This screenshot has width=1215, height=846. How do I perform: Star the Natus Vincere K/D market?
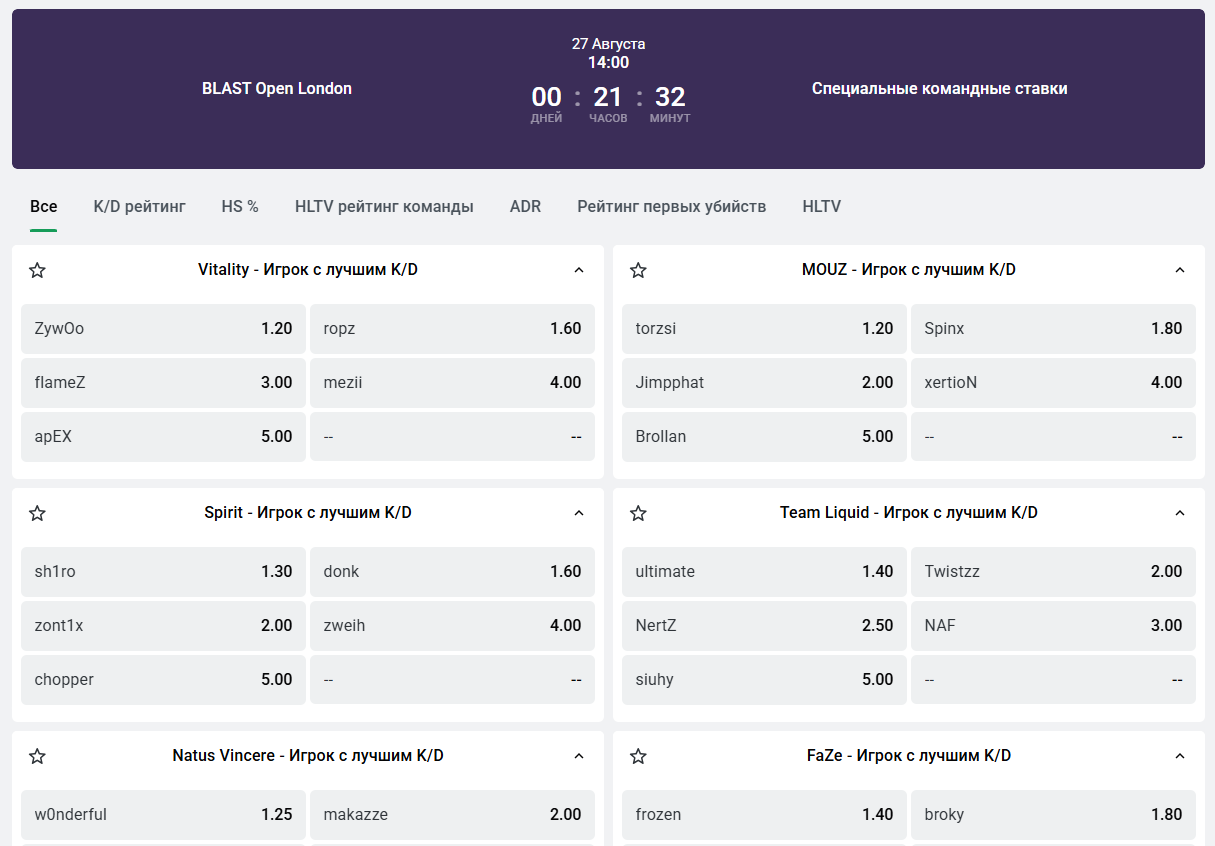[37, 756]
